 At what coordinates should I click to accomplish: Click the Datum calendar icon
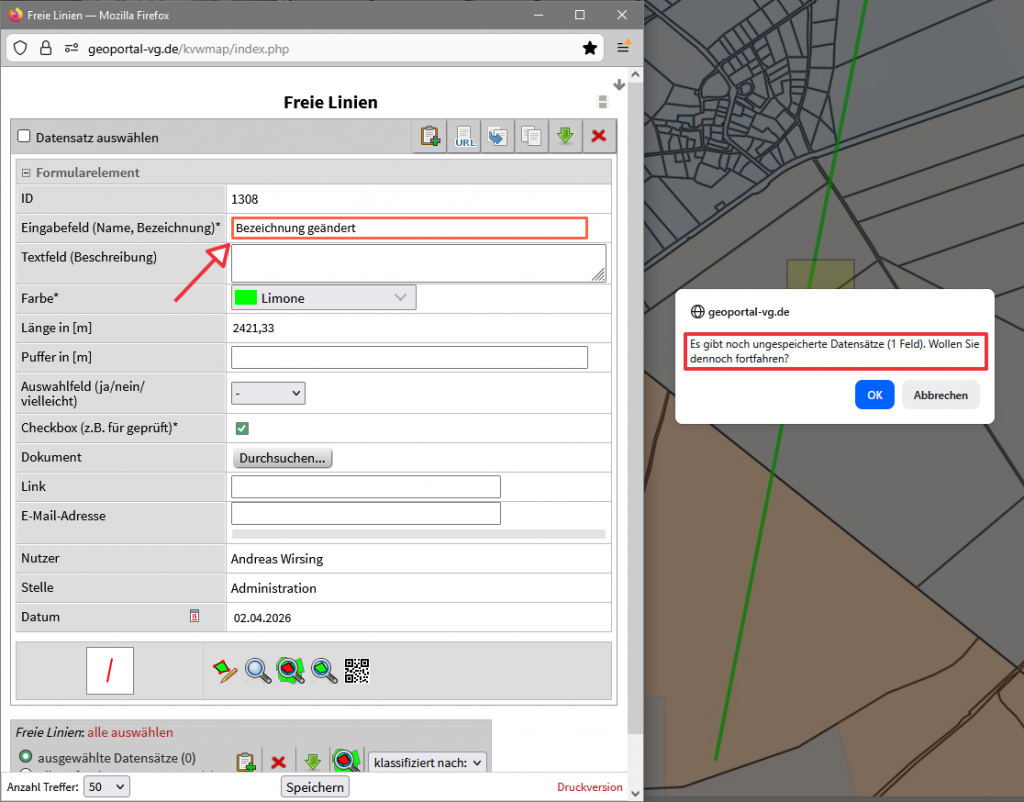pyautogui.click(x=195, y=616)
